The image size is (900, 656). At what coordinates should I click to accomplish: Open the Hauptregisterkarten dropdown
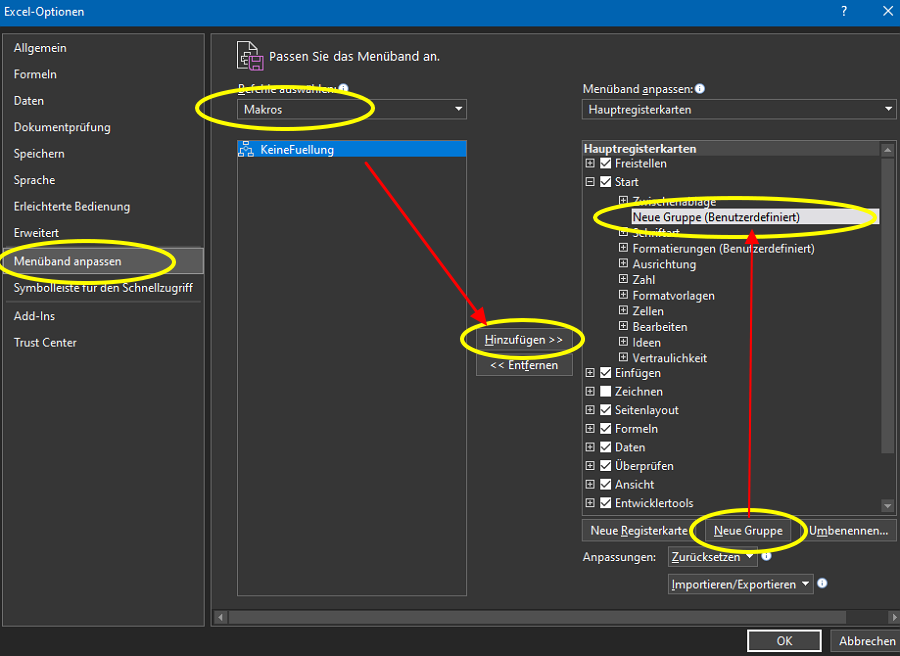tap(739, 109)
